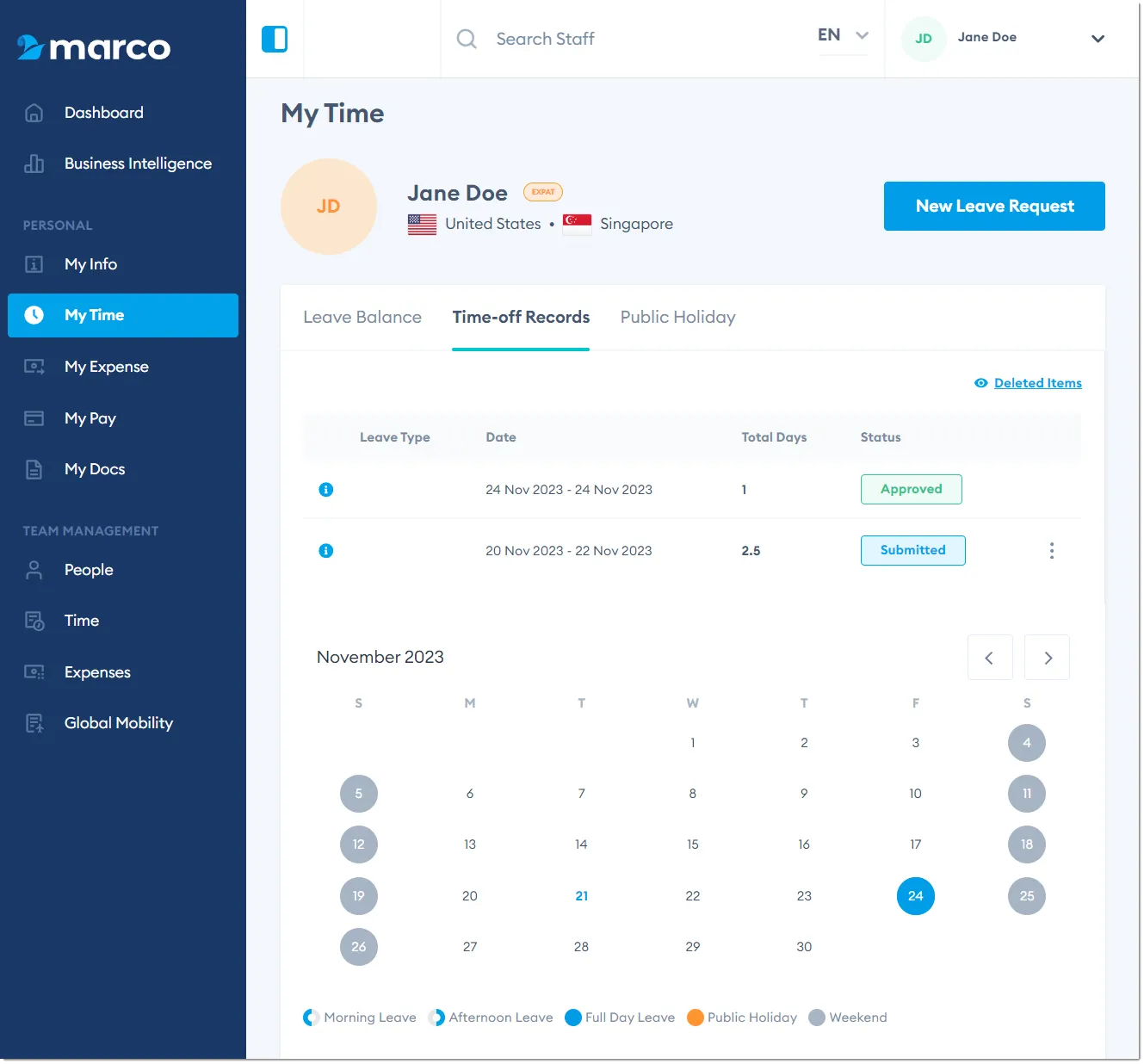Viewport: 1144px width, 1064px height.
Task: Click info icon for 24 Nov 2023 leave
Action: (326, 490)
